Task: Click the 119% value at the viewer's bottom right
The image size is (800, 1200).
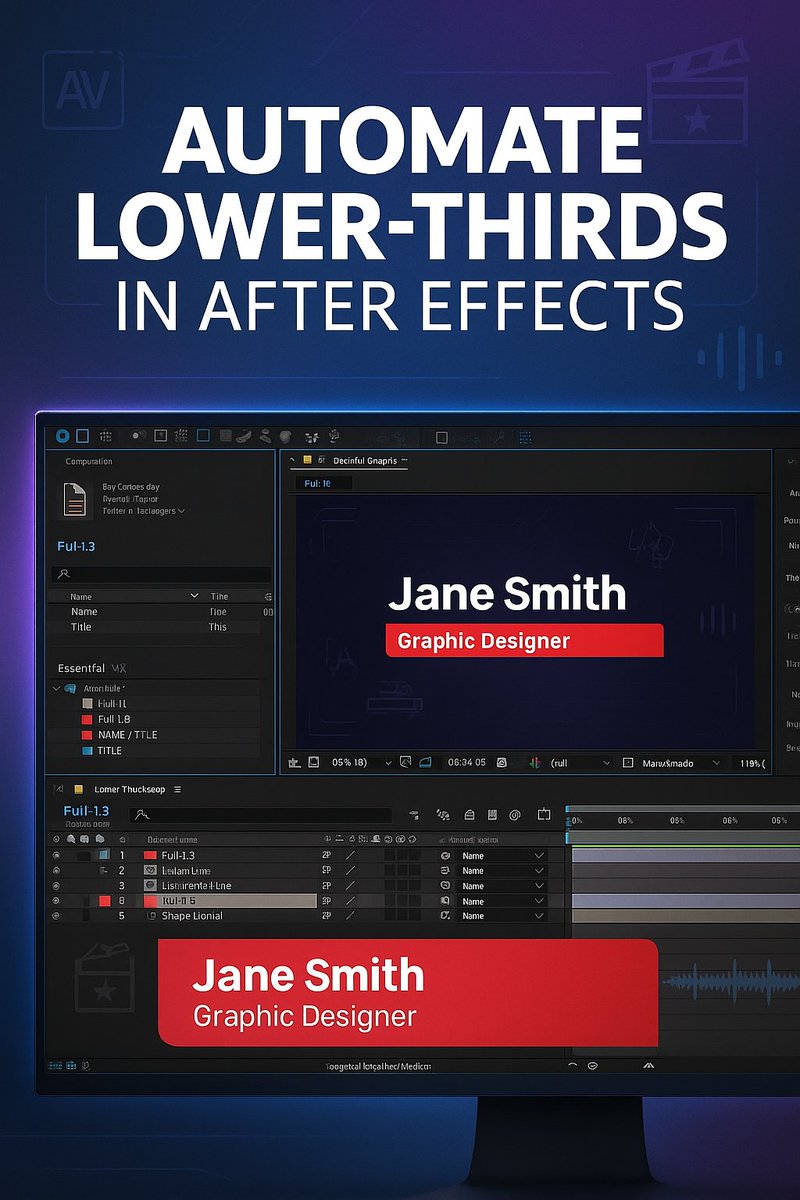Action: (751, 763)
